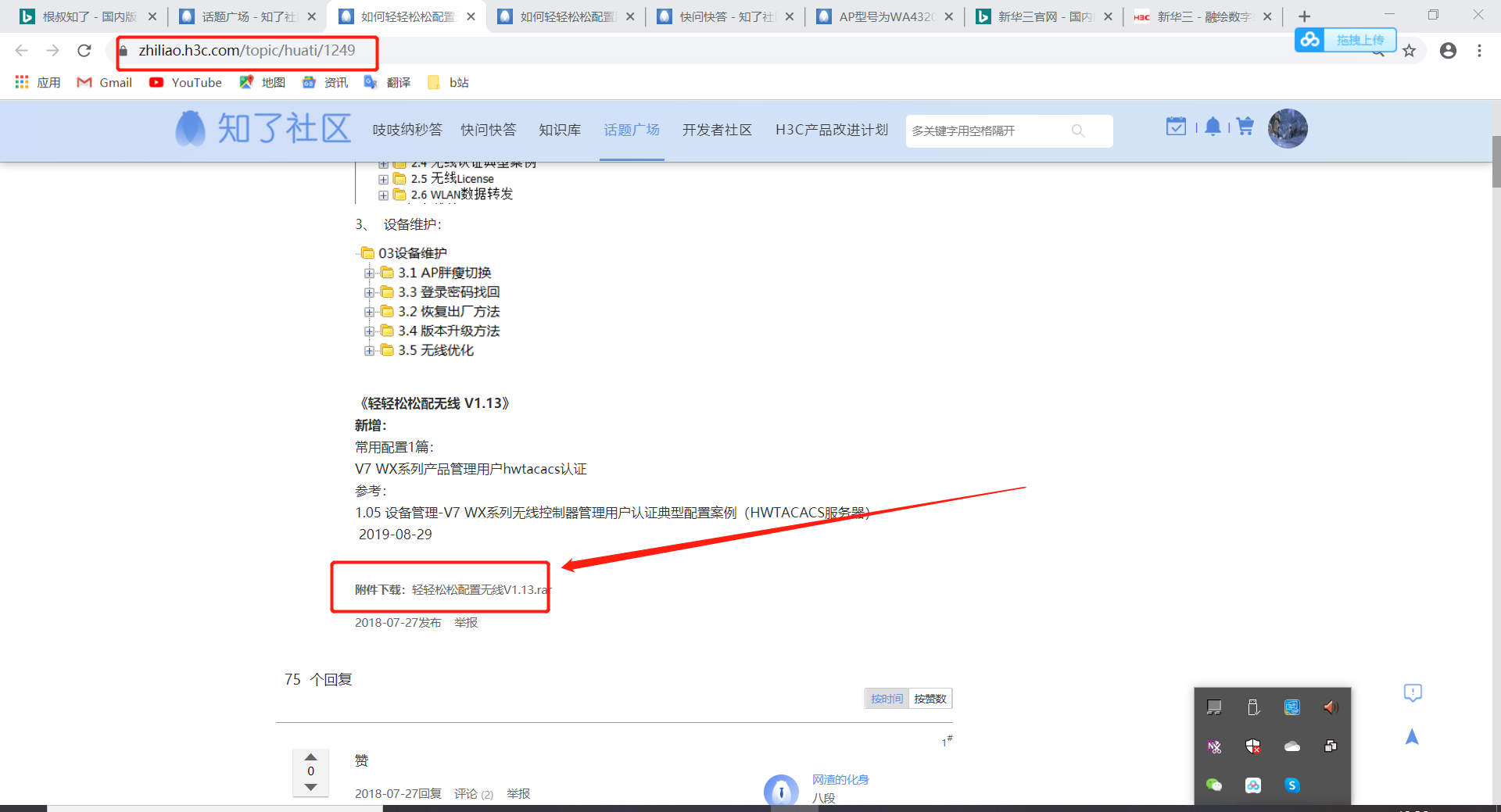Viewport: 1501px width, 812px height.
Task: Click the touchpad tray icon
Action: [1214, 707]
